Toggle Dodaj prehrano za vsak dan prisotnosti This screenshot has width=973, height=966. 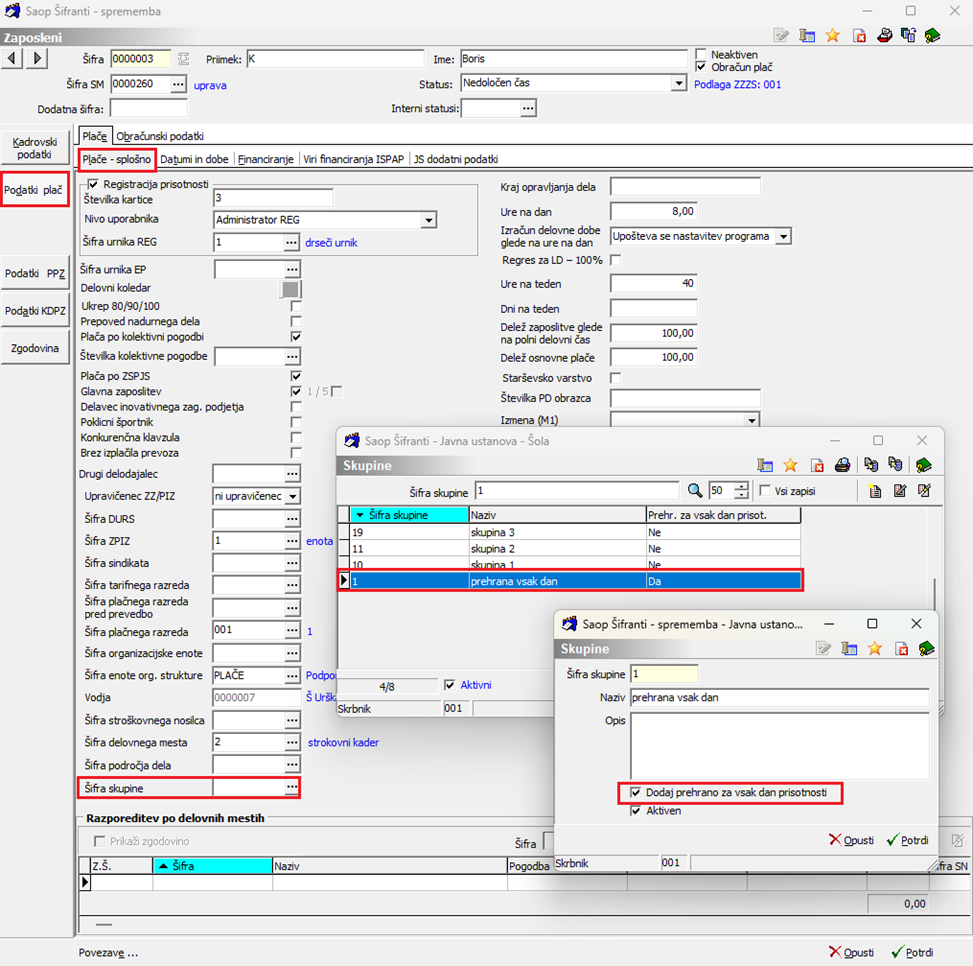(635, 792)
